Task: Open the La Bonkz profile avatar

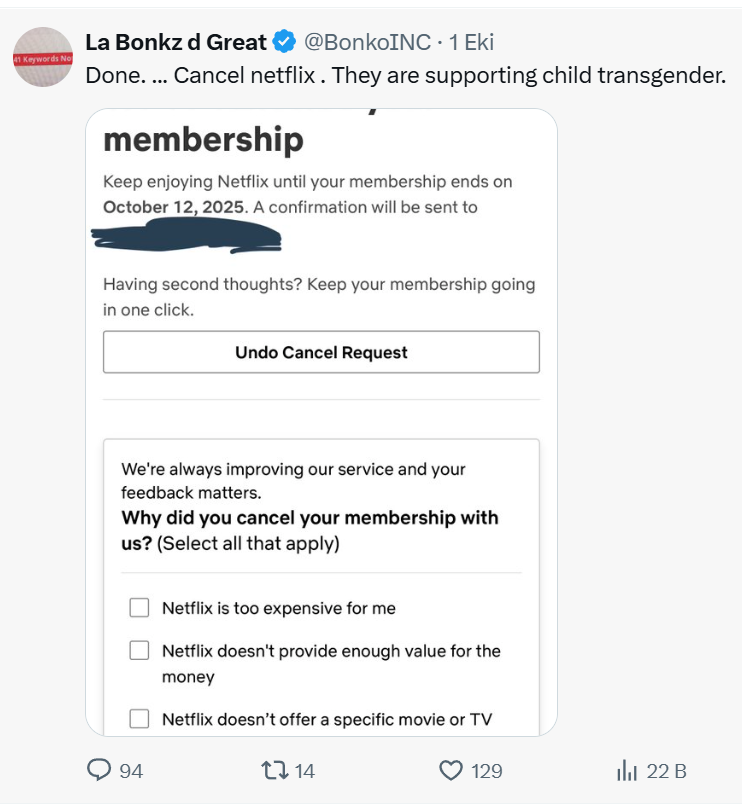Action: pyautogui.click(x=43, y=59)
